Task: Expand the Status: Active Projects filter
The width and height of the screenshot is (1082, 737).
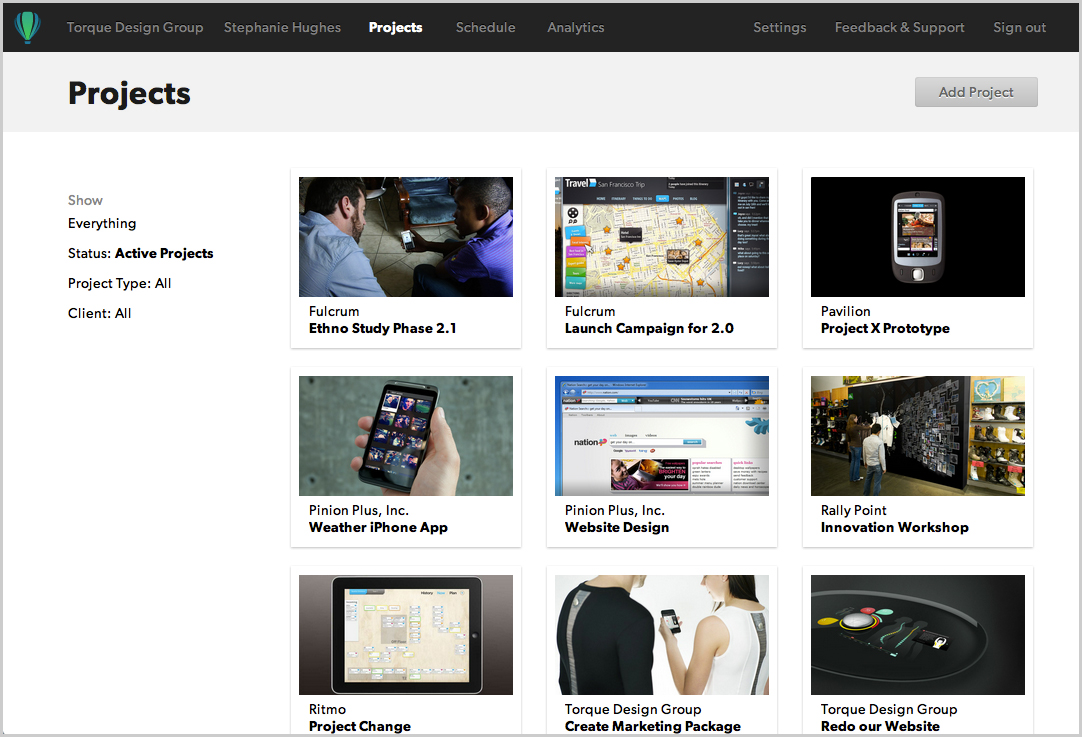Action: 140,254
